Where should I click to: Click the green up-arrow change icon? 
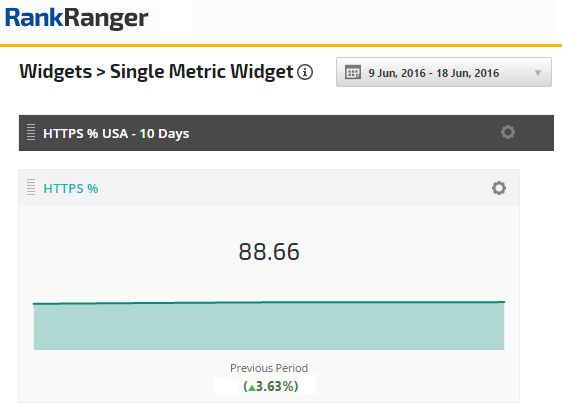[252, 388]
